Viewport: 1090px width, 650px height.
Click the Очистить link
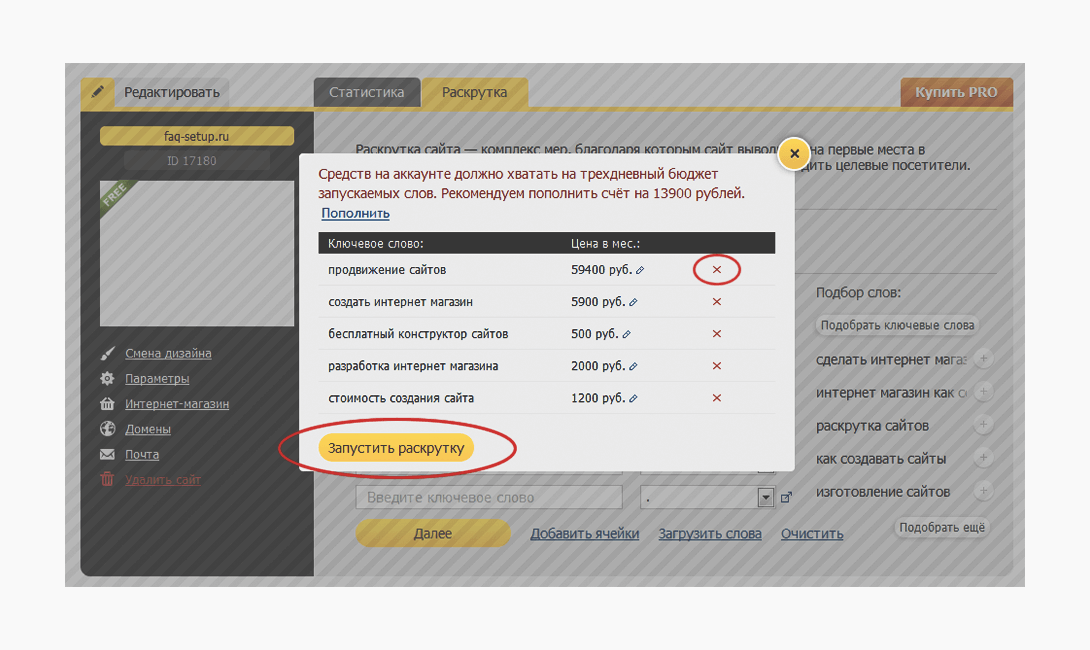pyautogui.click(x=812, y=534)
